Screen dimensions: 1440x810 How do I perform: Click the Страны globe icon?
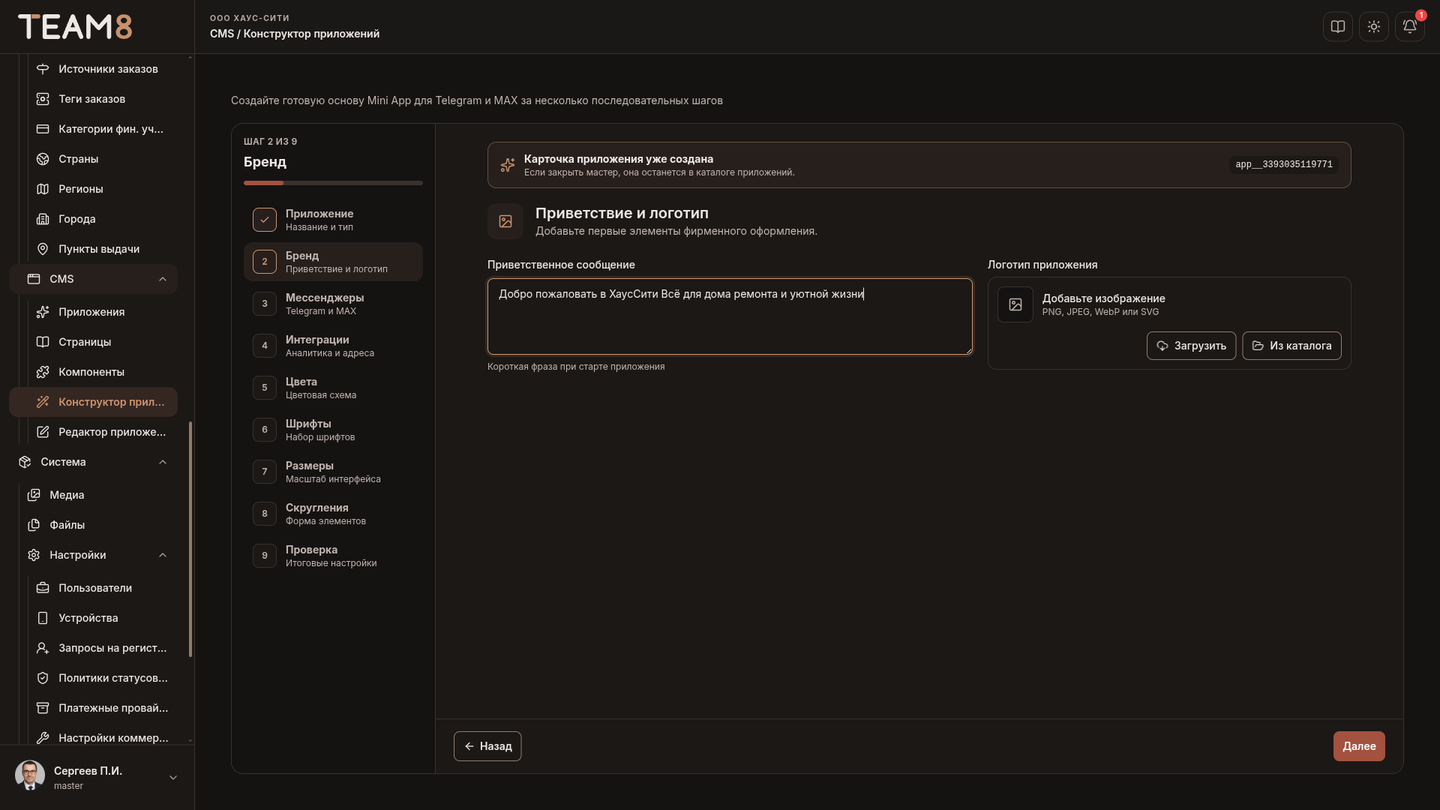click(x=43, y=159)
